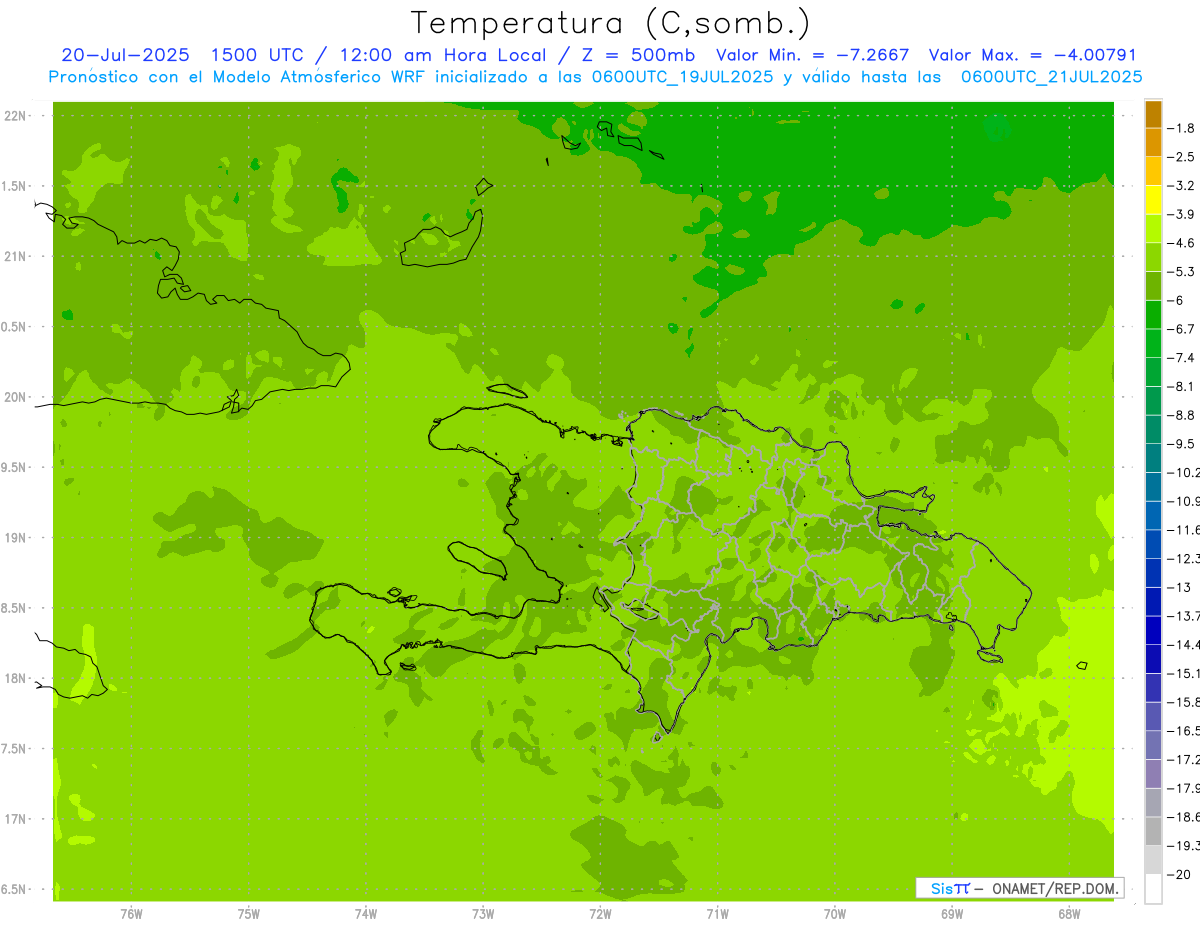Click the yellow swatch between -3.2 and -3.9
This screenshot has width=1200, height=927.
1153,200
